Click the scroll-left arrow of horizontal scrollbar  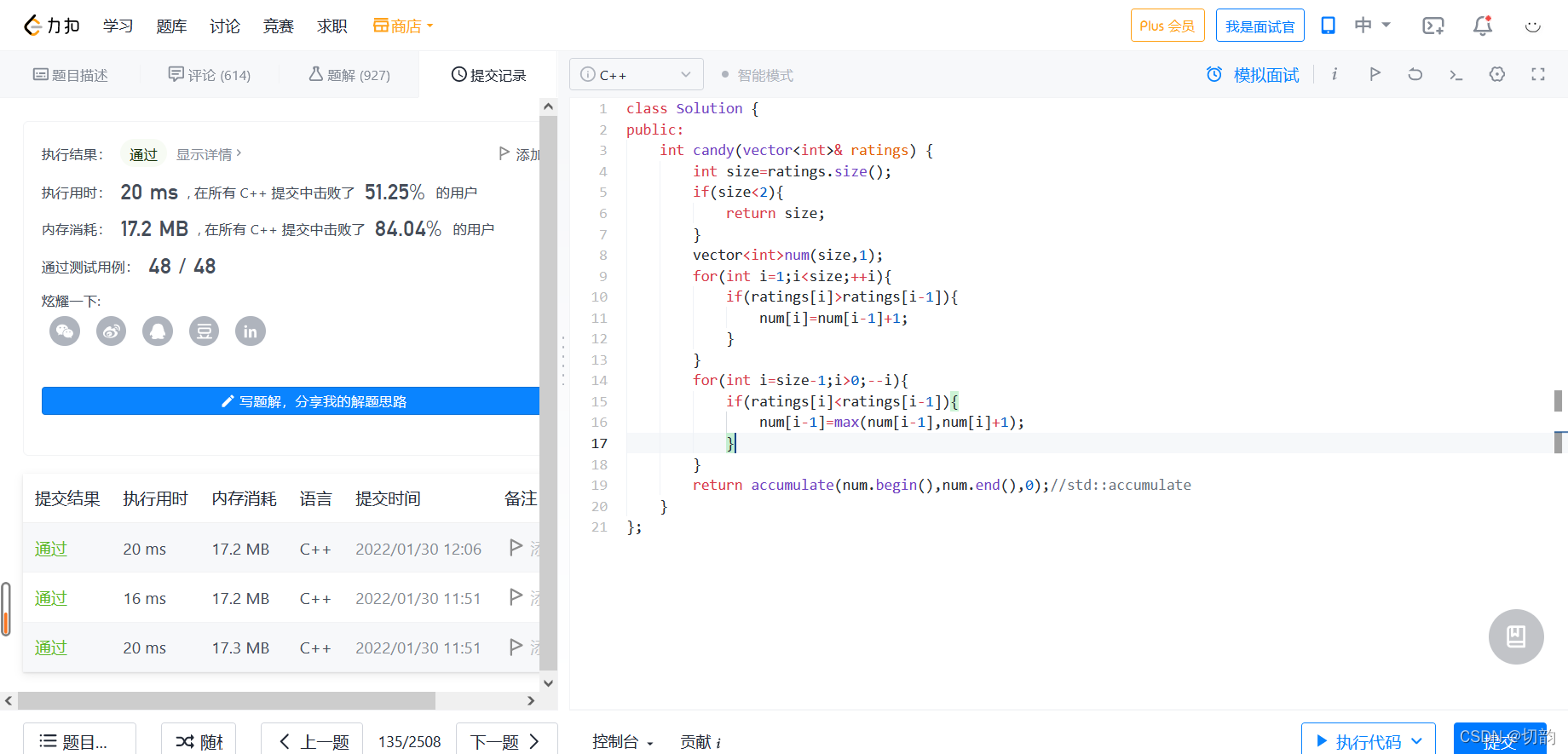coord(9,700)
